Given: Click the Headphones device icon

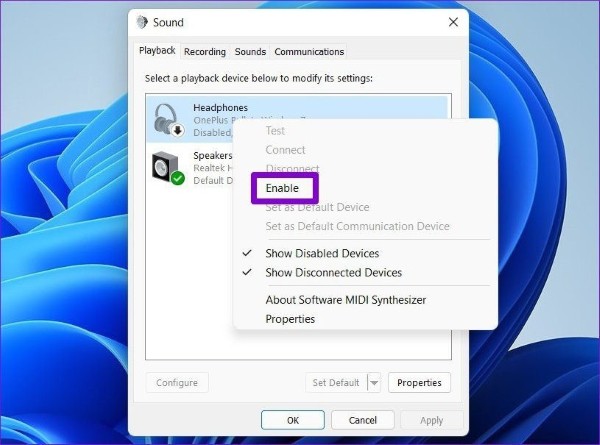Looking at the screenshot, I should tap(165, 119).
